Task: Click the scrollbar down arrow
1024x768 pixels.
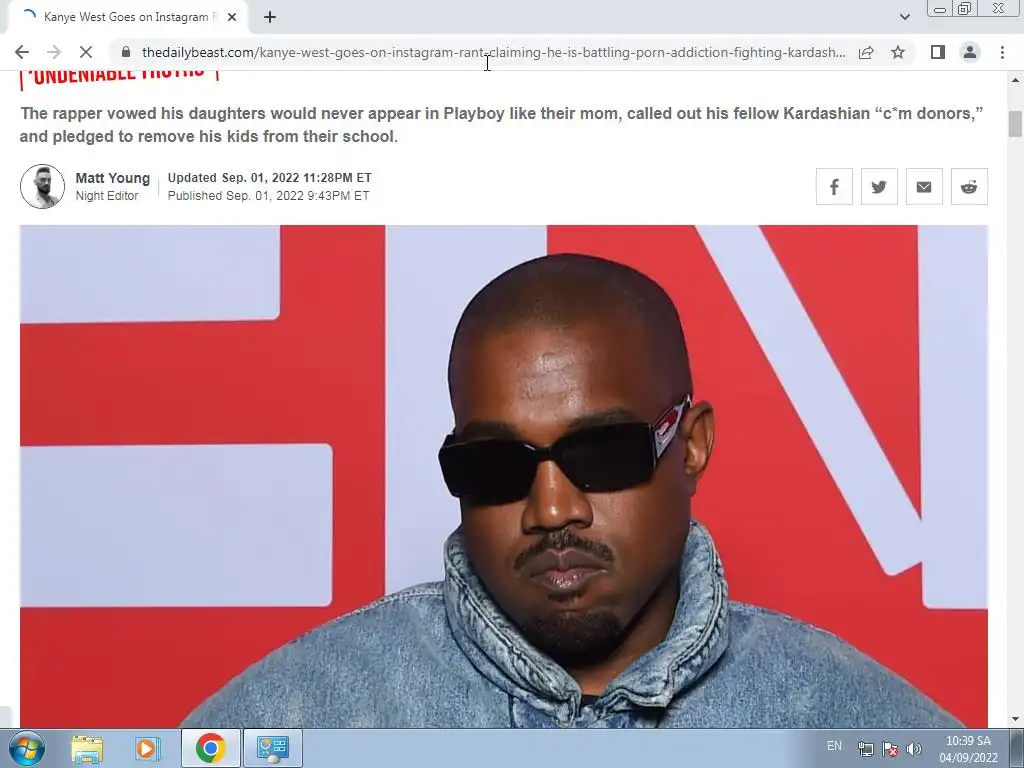Action: coord(1015,720)
